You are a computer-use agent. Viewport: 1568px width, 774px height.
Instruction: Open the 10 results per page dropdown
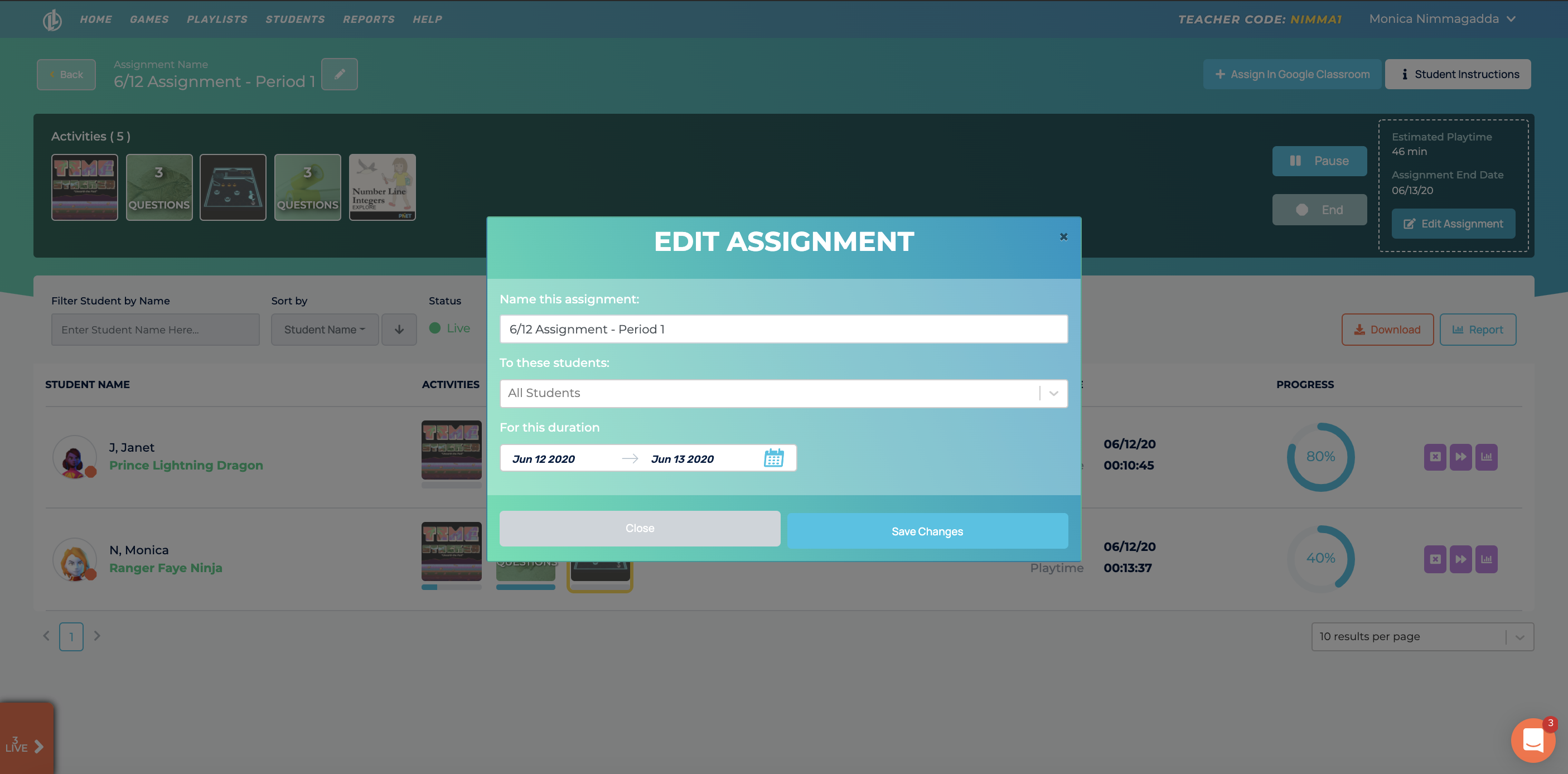tap(1422, 636)
